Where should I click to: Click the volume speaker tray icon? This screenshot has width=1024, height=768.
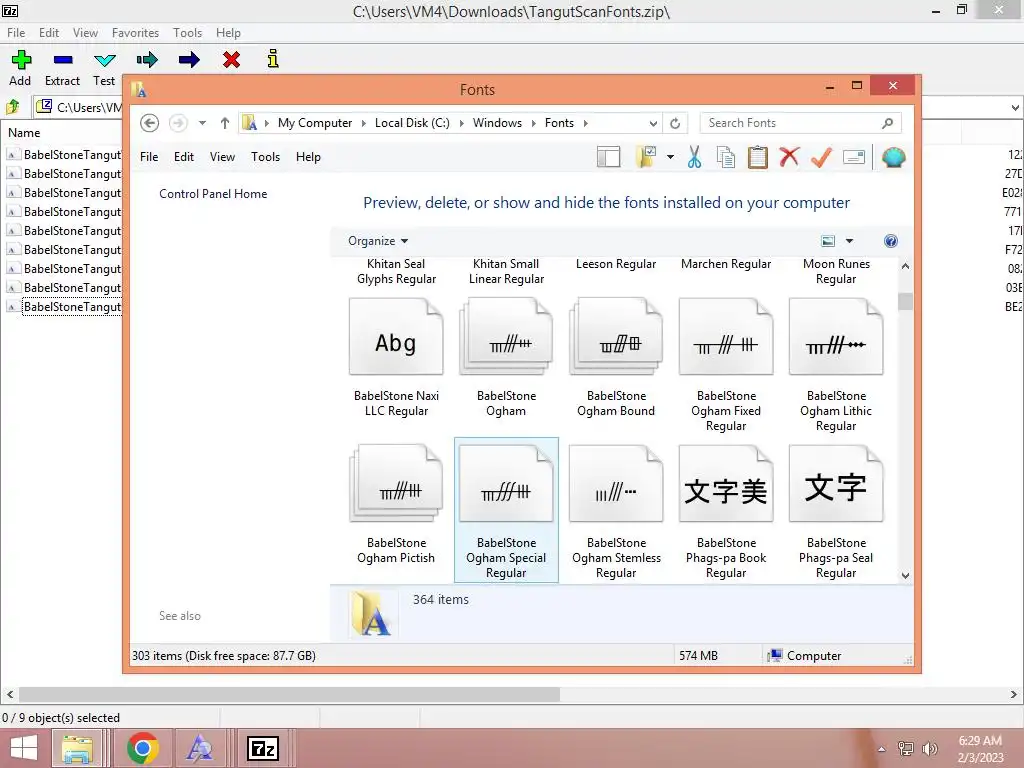click(x=929, y=748)
